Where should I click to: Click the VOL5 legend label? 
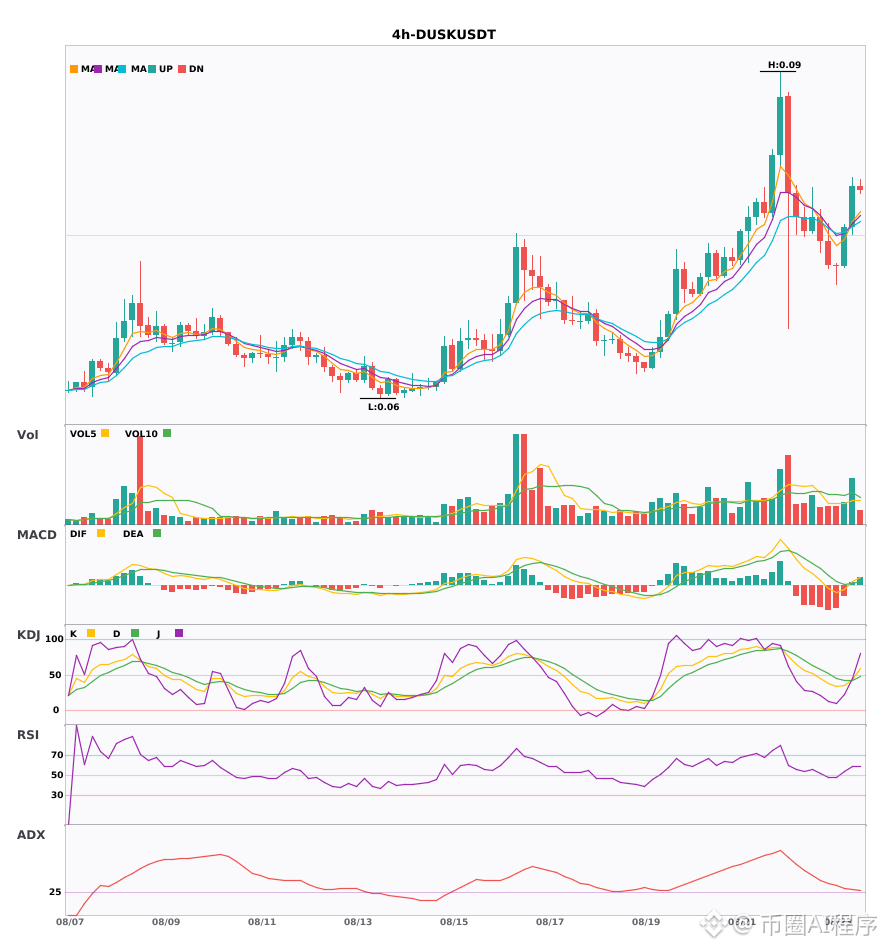(83, 434)
